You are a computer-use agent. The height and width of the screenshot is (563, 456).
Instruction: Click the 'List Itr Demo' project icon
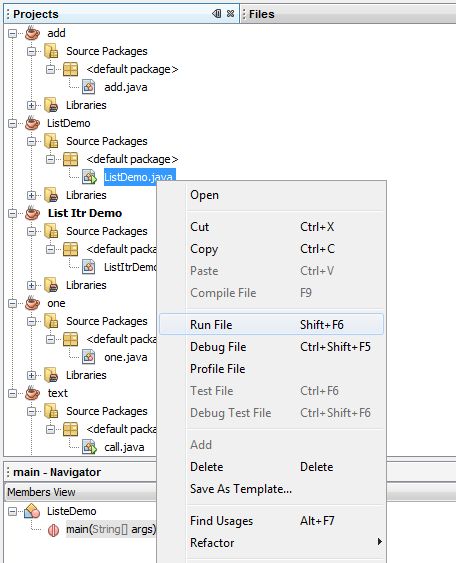[x=32, y=213]
